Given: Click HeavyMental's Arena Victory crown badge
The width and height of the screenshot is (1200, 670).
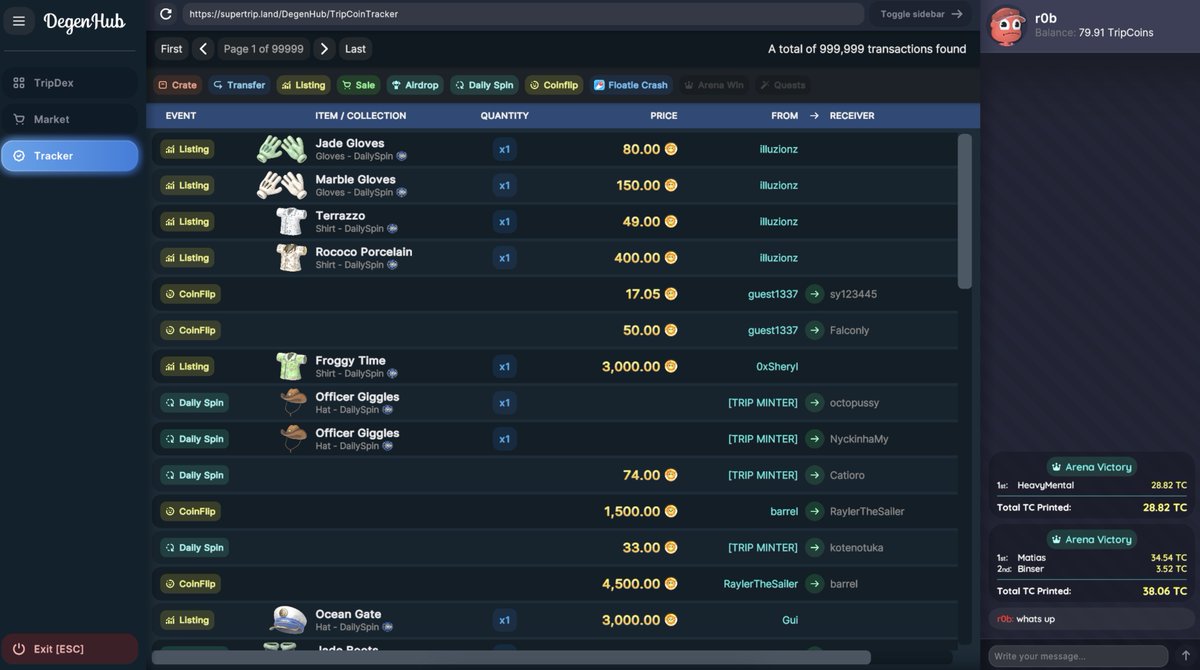Looking at the screenshot, I should [x=1091, y=467].
